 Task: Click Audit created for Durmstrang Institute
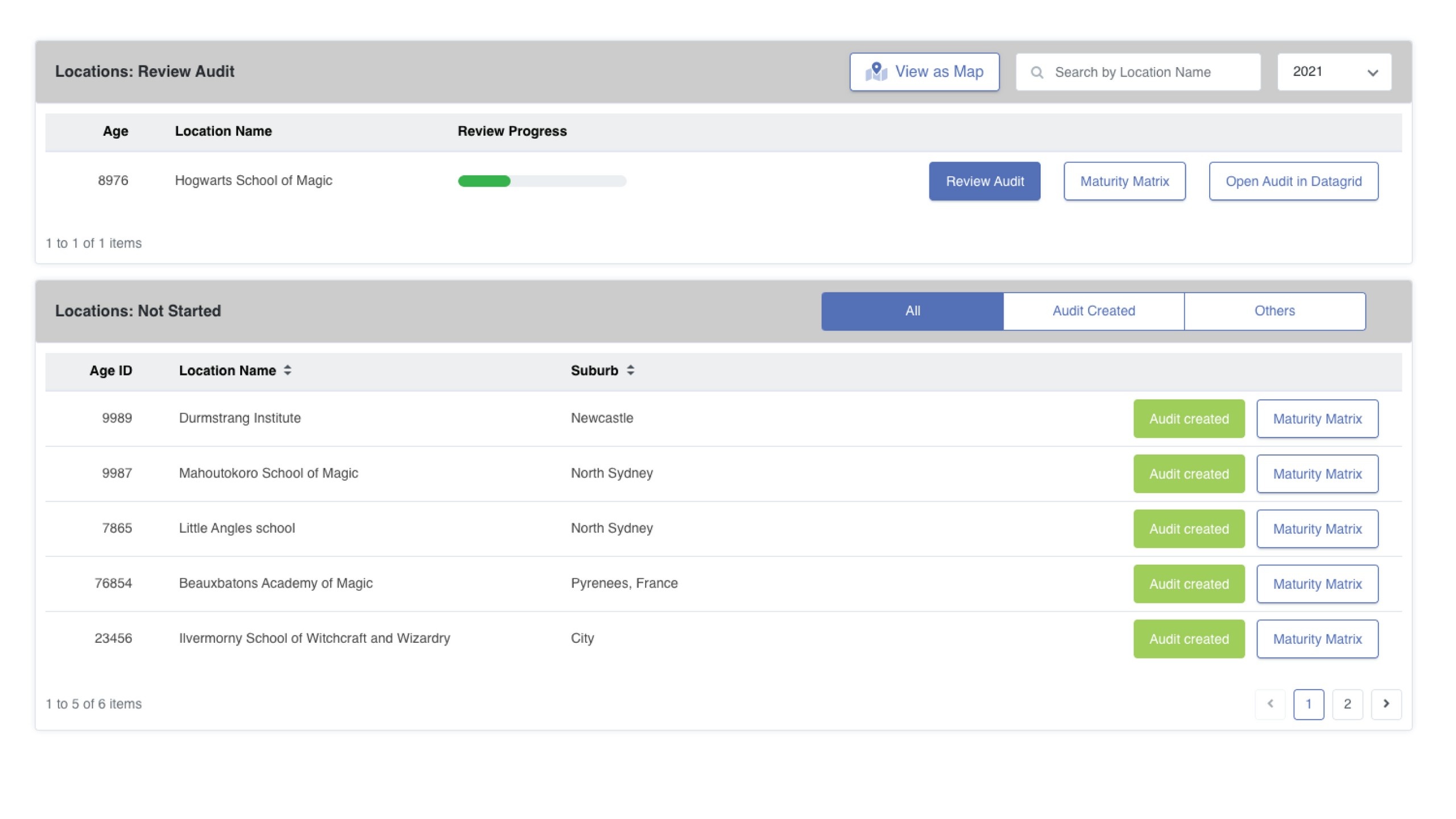[x=1189, y=419]
